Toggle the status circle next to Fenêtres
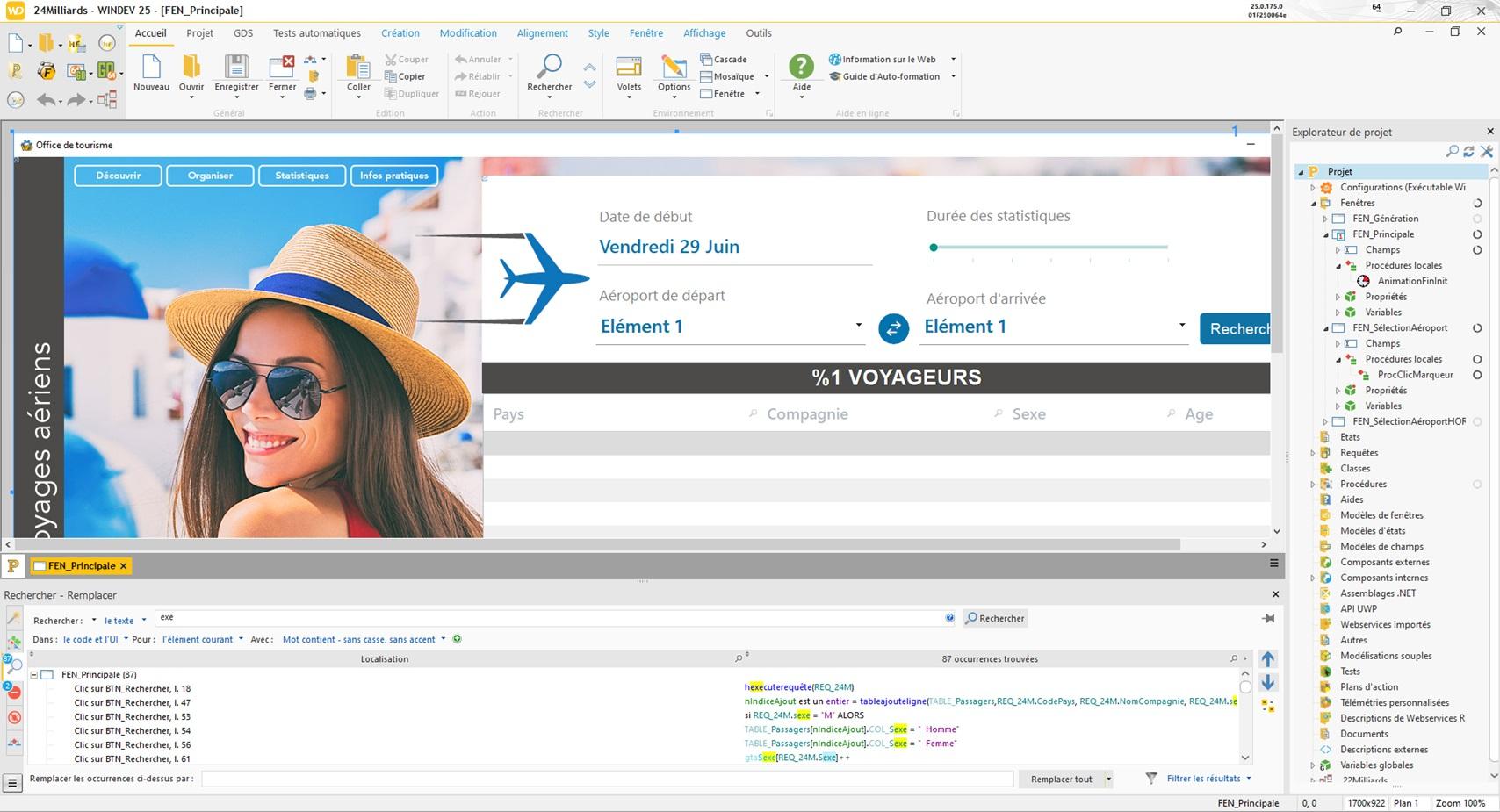This screenshot has width=1500, height=812. (1477, 203)
